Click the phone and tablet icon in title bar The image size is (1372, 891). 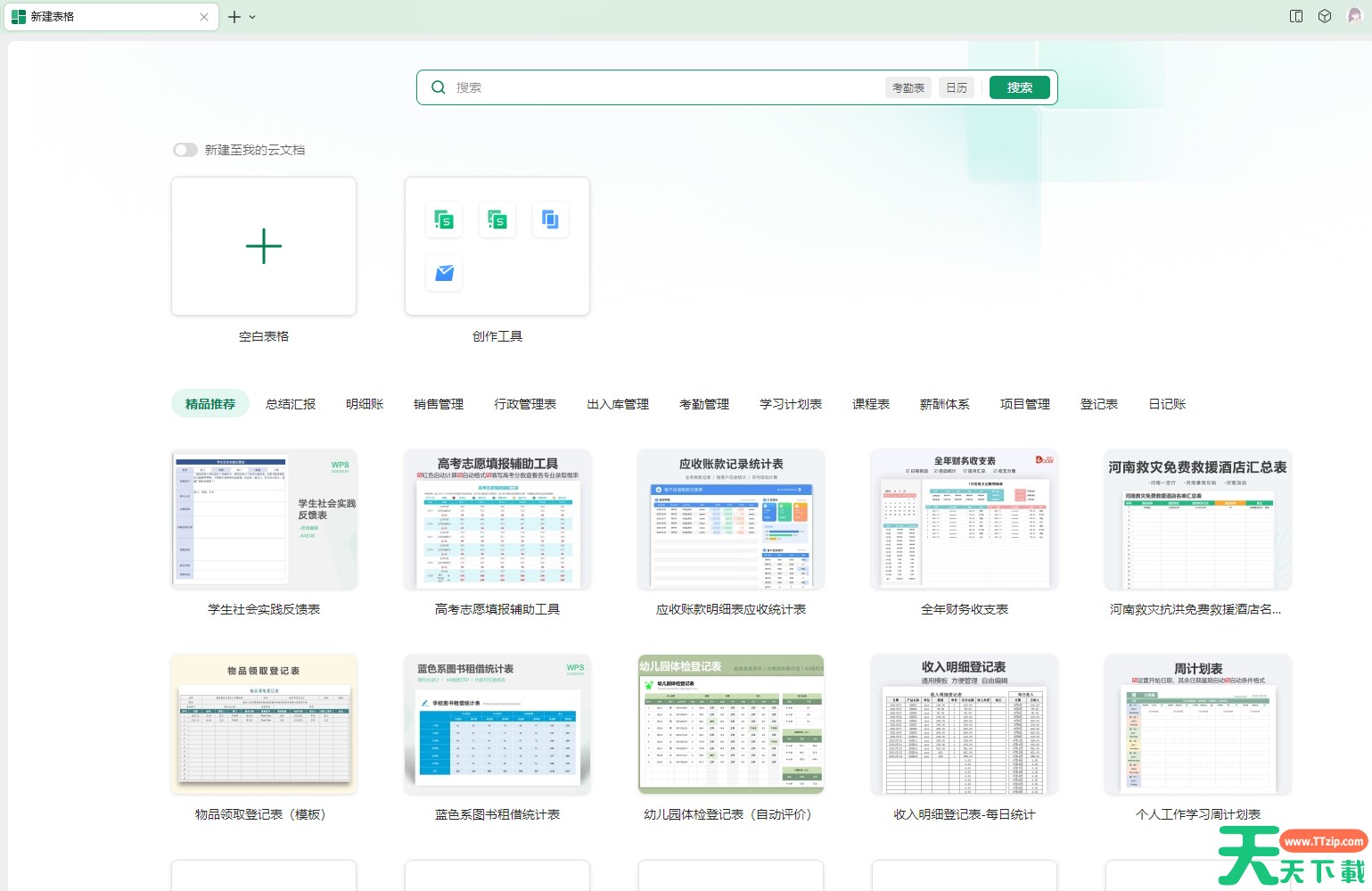tap(1296, 16)
